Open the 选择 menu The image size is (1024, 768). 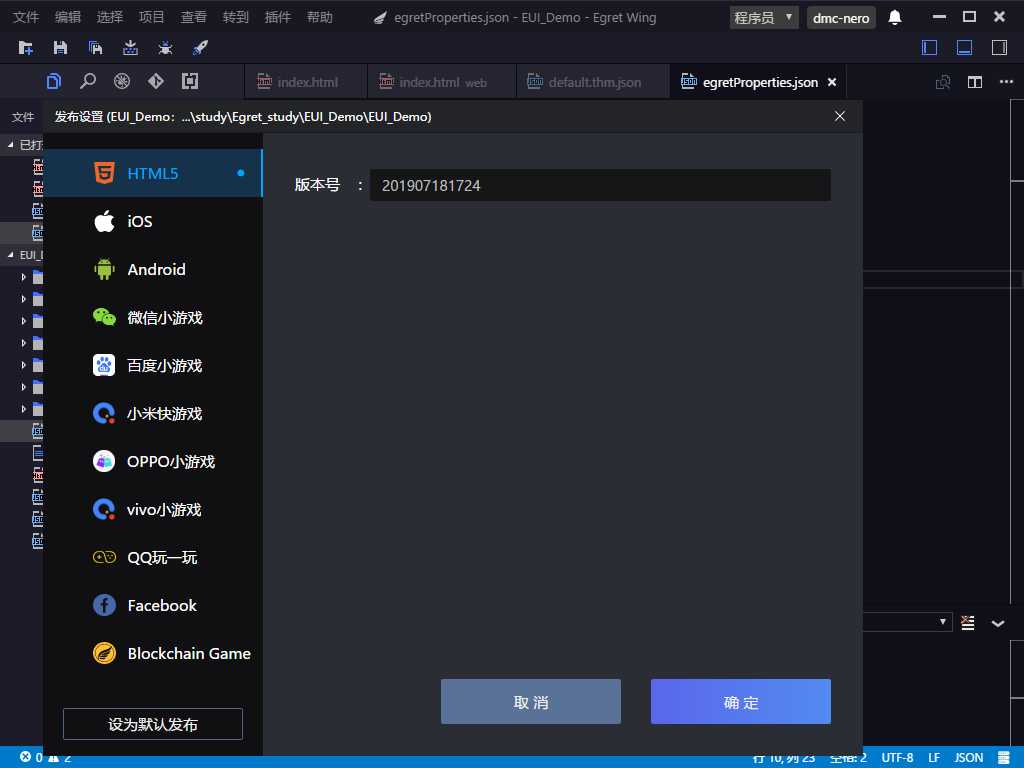(110, 18)
